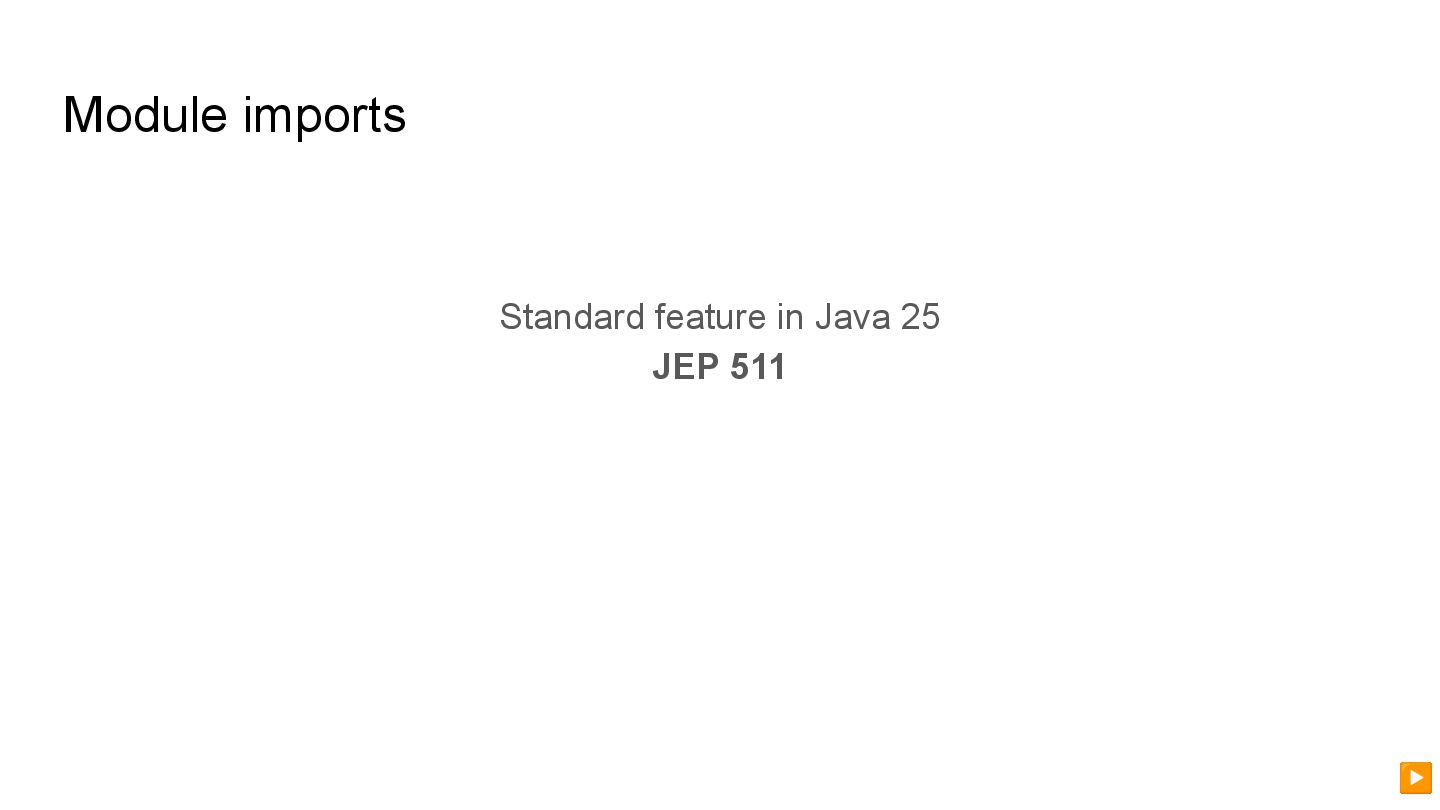Image resolution: width=1440 pixels, height=810 pixels.
Task: Click the digit '5' in 'Java 25'
Action: tap(930, 317)
